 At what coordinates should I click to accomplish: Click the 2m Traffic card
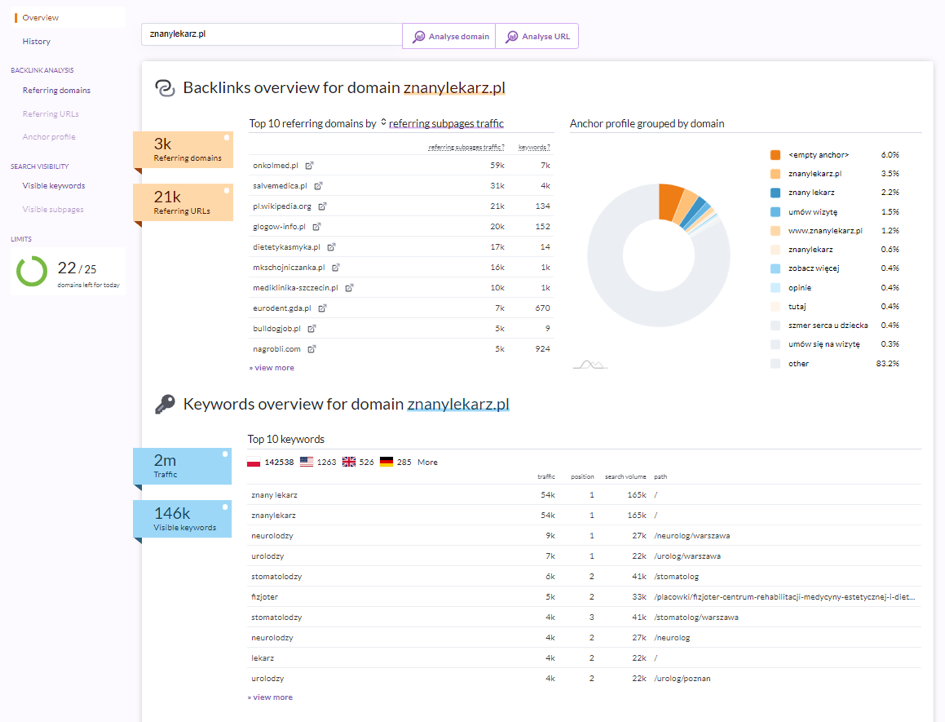[x=182, y=466]
